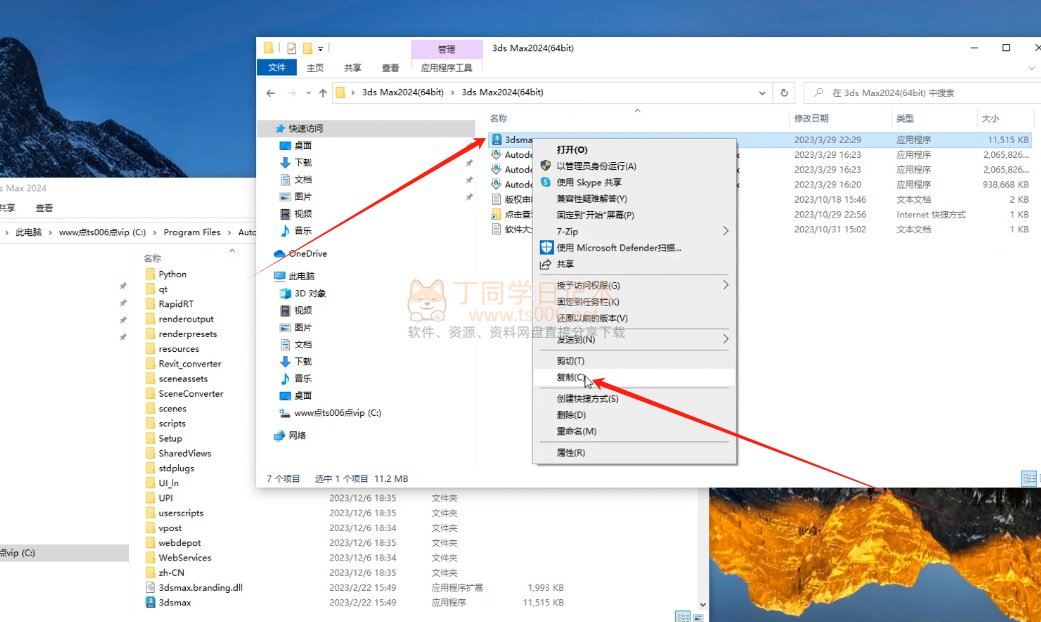Choose 剪切(T) in context menu
The image size is (1041, 622).
pos(635,361)
